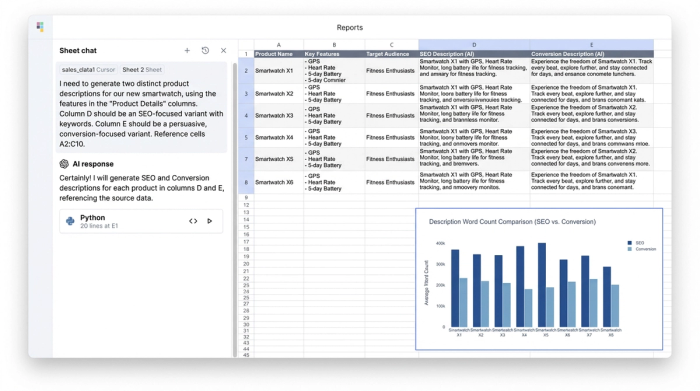Screen dimensions: 700x391
Task: Select the select-all corner cell of the grid
Action: [246, 45]
